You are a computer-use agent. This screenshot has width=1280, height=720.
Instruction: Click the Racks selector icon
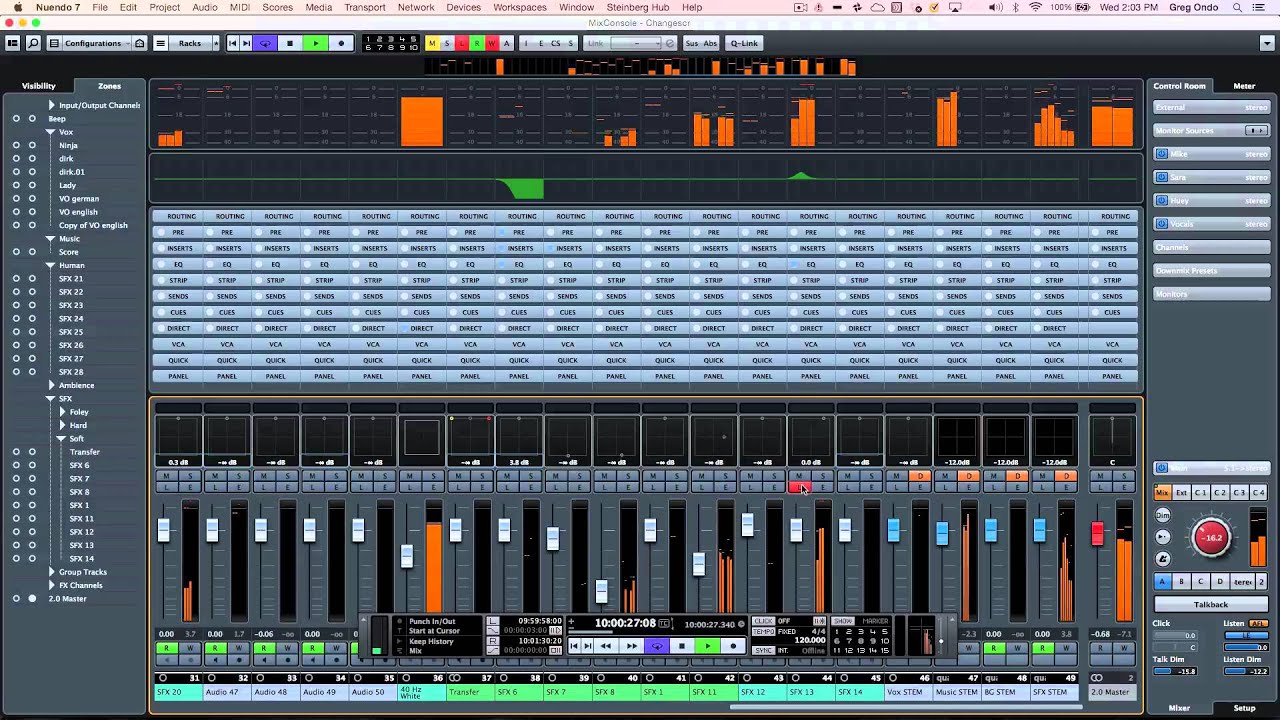161,43
